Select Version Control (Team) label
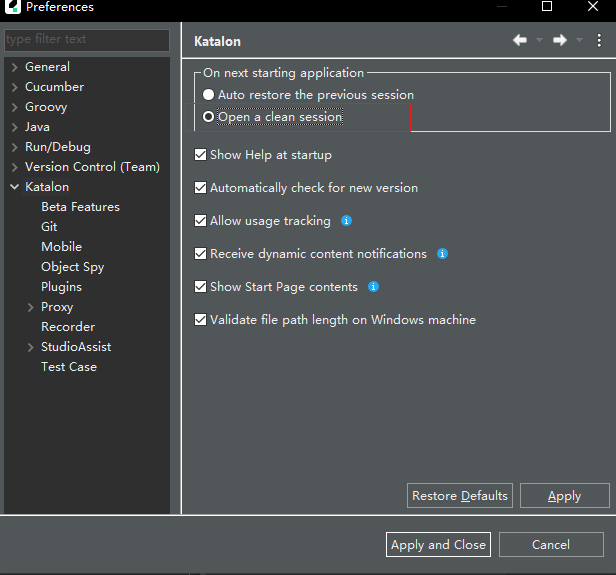The width and height of the screenshot is (616, 575). pyautogui.click(x=93, y=167)
